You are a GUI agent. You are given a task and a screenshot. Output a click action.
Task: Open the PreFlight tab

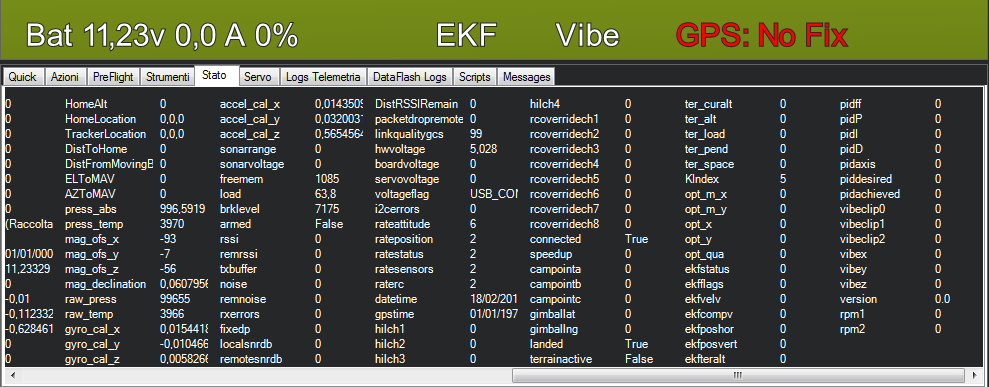(x=113, y=77)
